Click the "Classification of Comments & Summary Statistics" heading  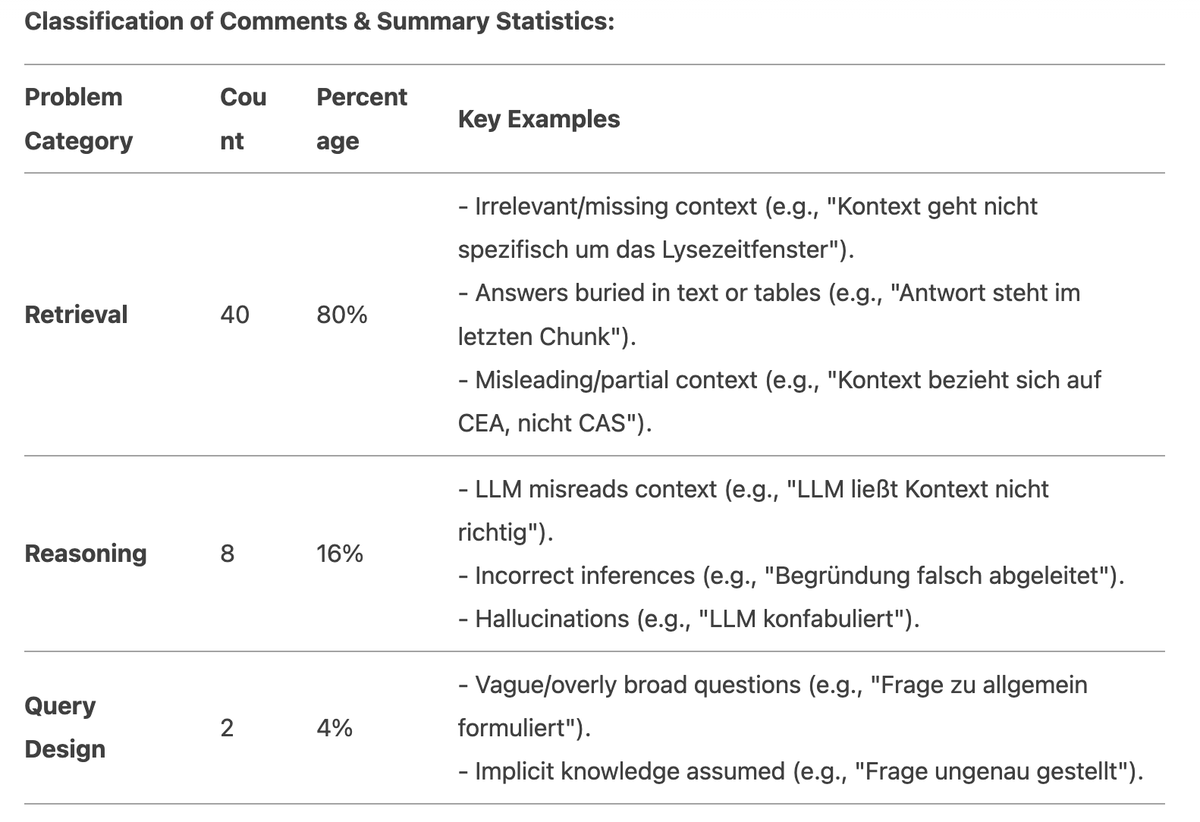(x=319, y=21)
